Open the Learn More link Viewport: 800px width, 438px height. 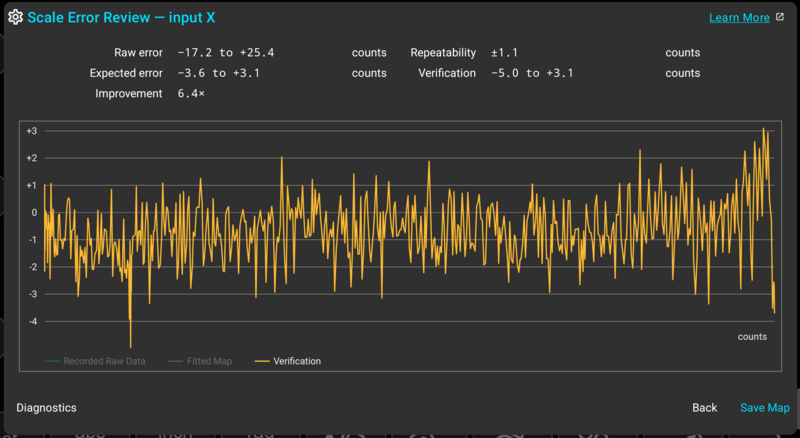pos(739,17)
